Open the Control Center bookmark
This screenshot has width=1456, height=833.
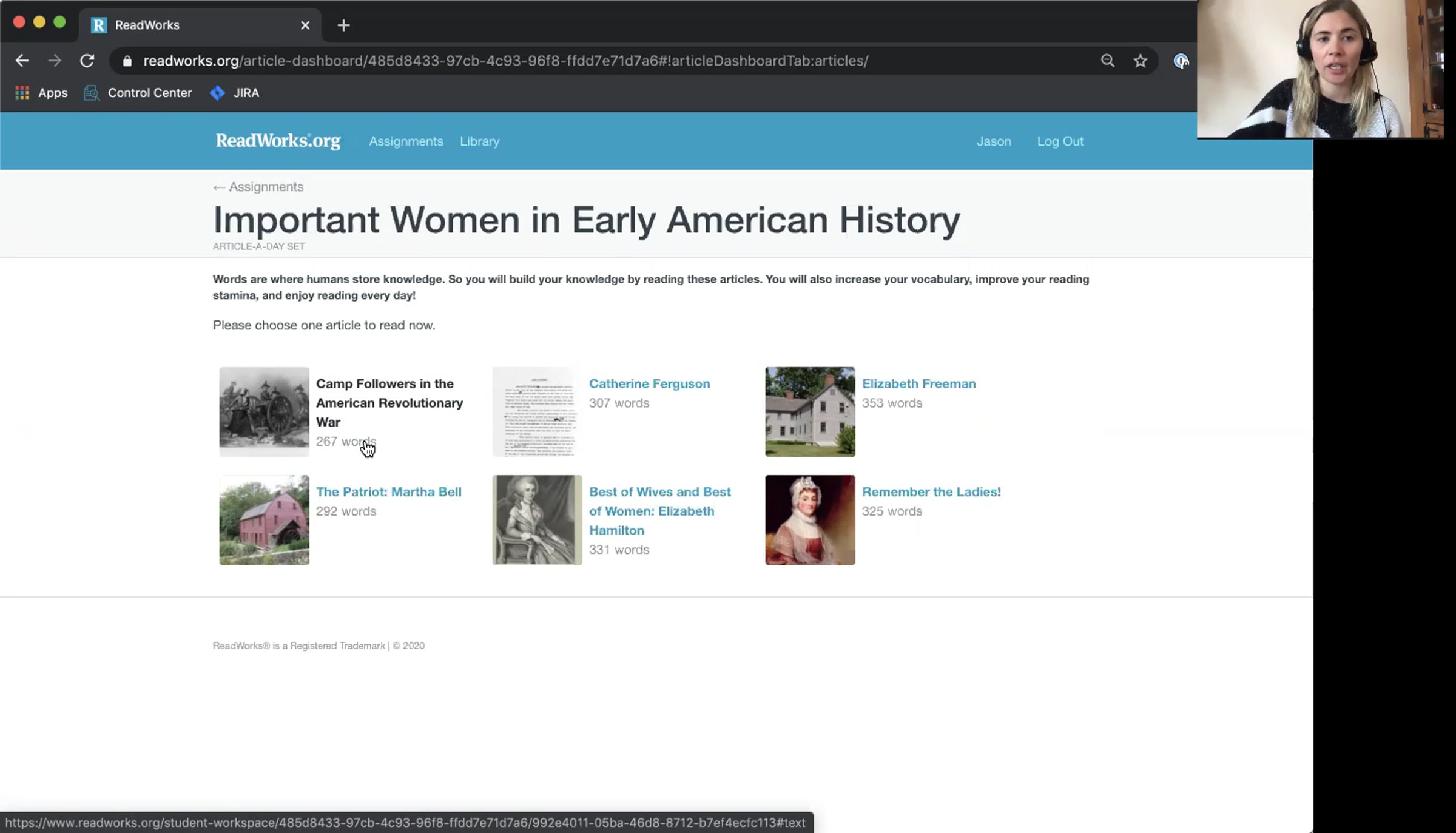pos(138,93)
